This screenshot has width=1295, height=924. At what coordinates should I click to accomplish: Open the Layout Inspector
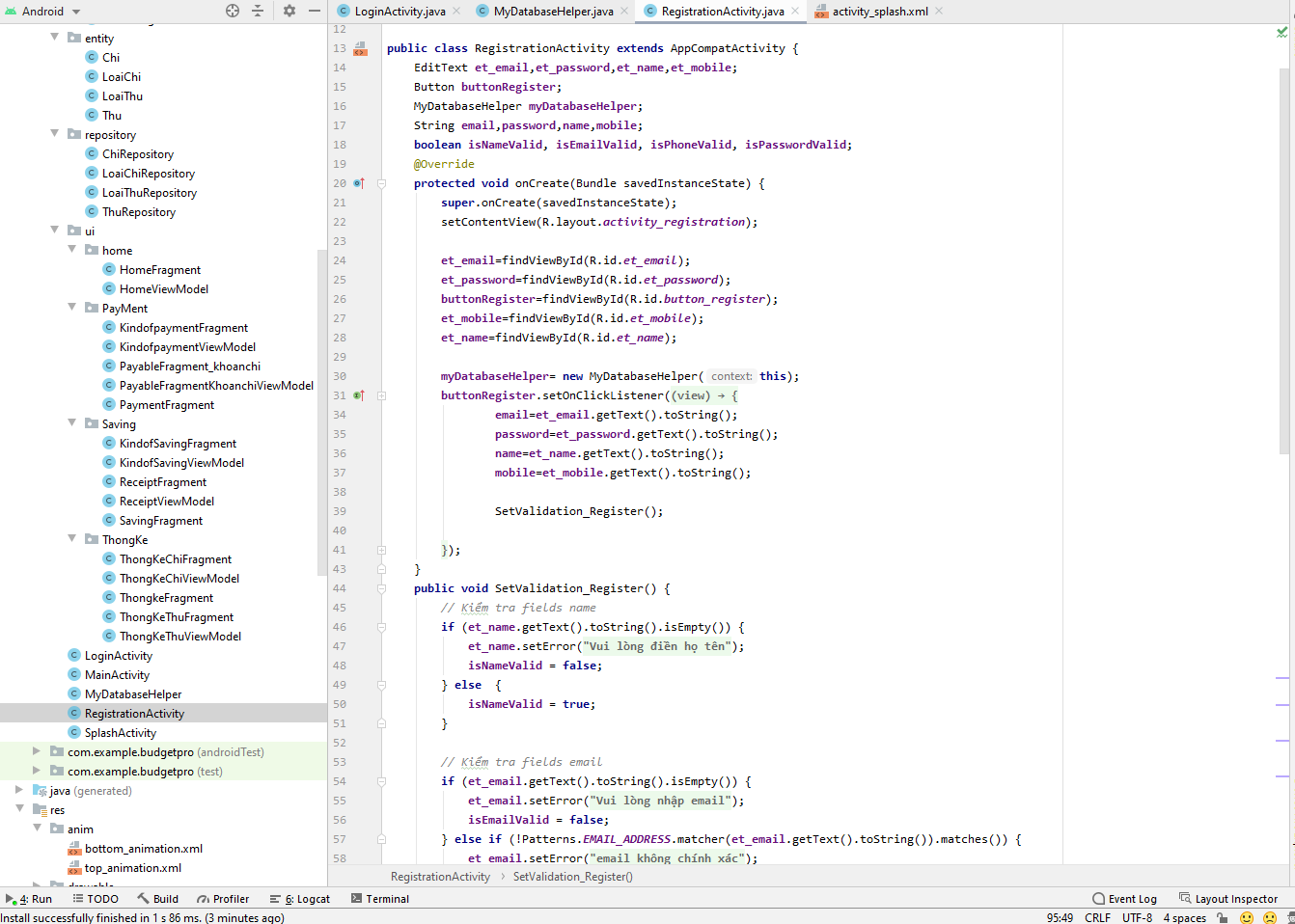(1228, 899)
